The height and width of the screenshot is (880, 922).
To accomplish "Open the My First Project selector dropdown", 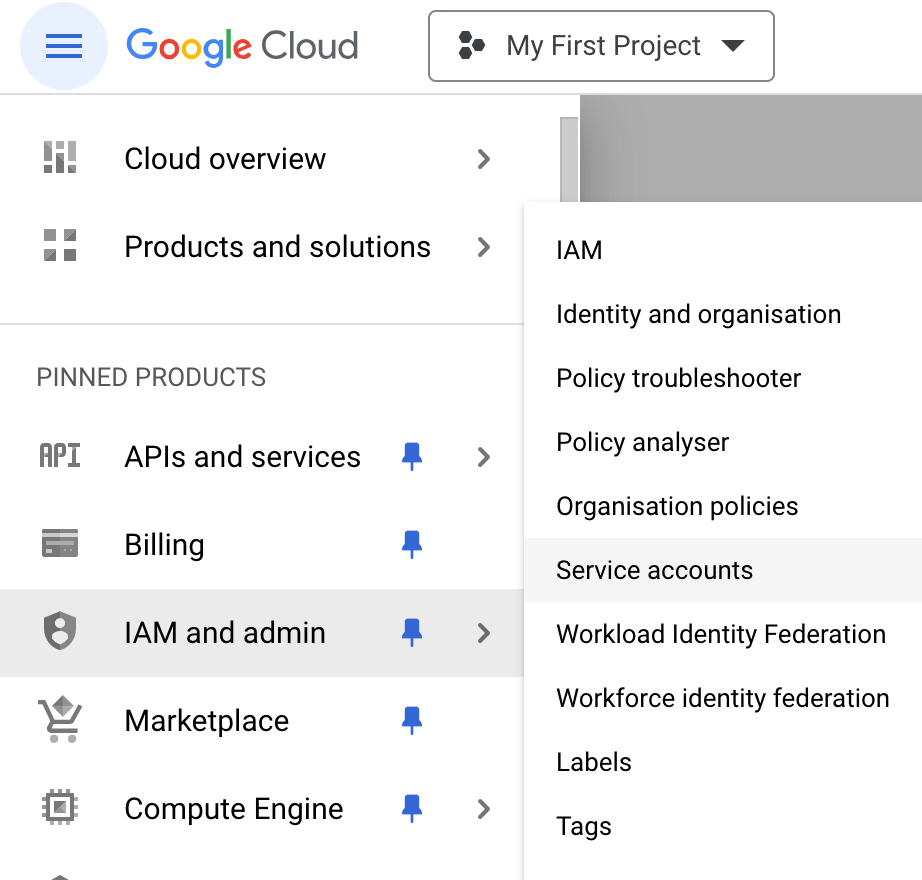I will coord(601,46).
